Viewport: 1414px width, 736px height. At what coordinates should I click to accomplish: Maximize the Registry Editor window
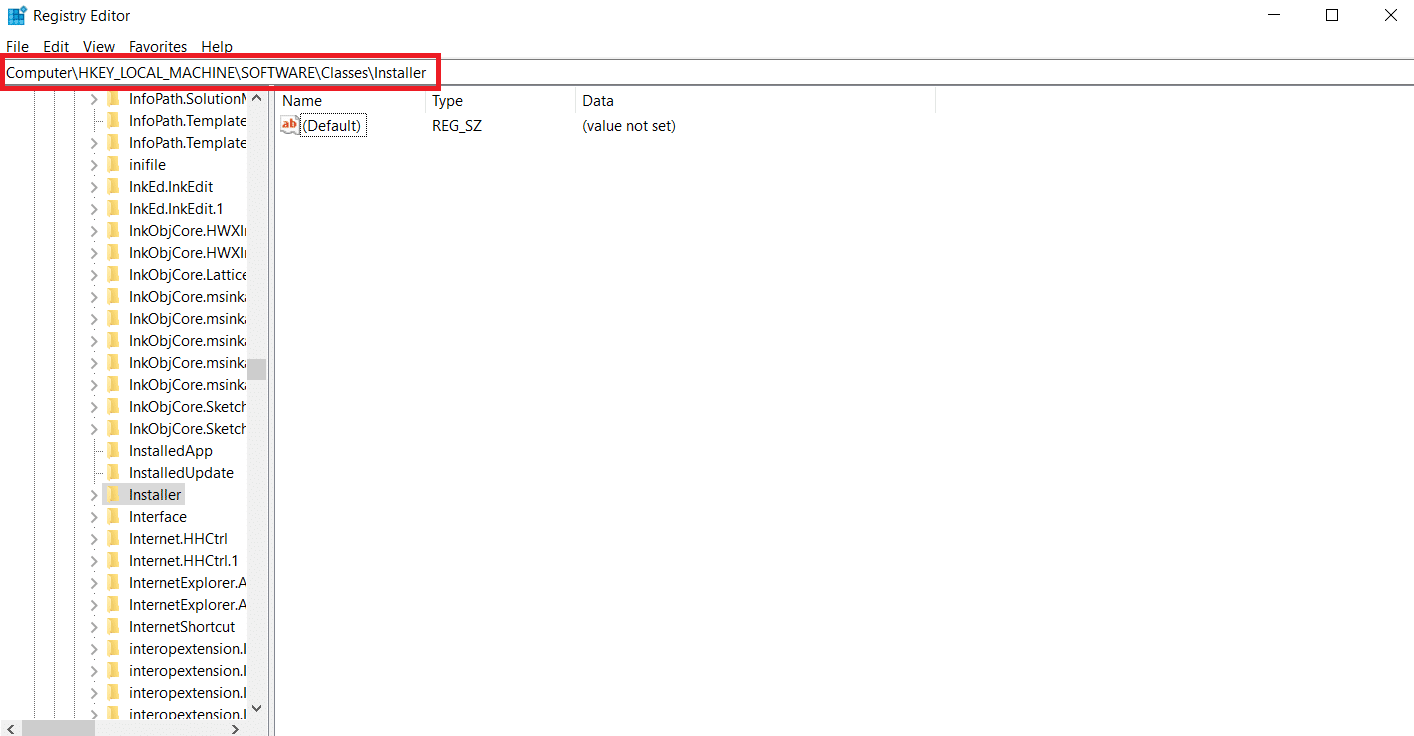pos(1332,15)
